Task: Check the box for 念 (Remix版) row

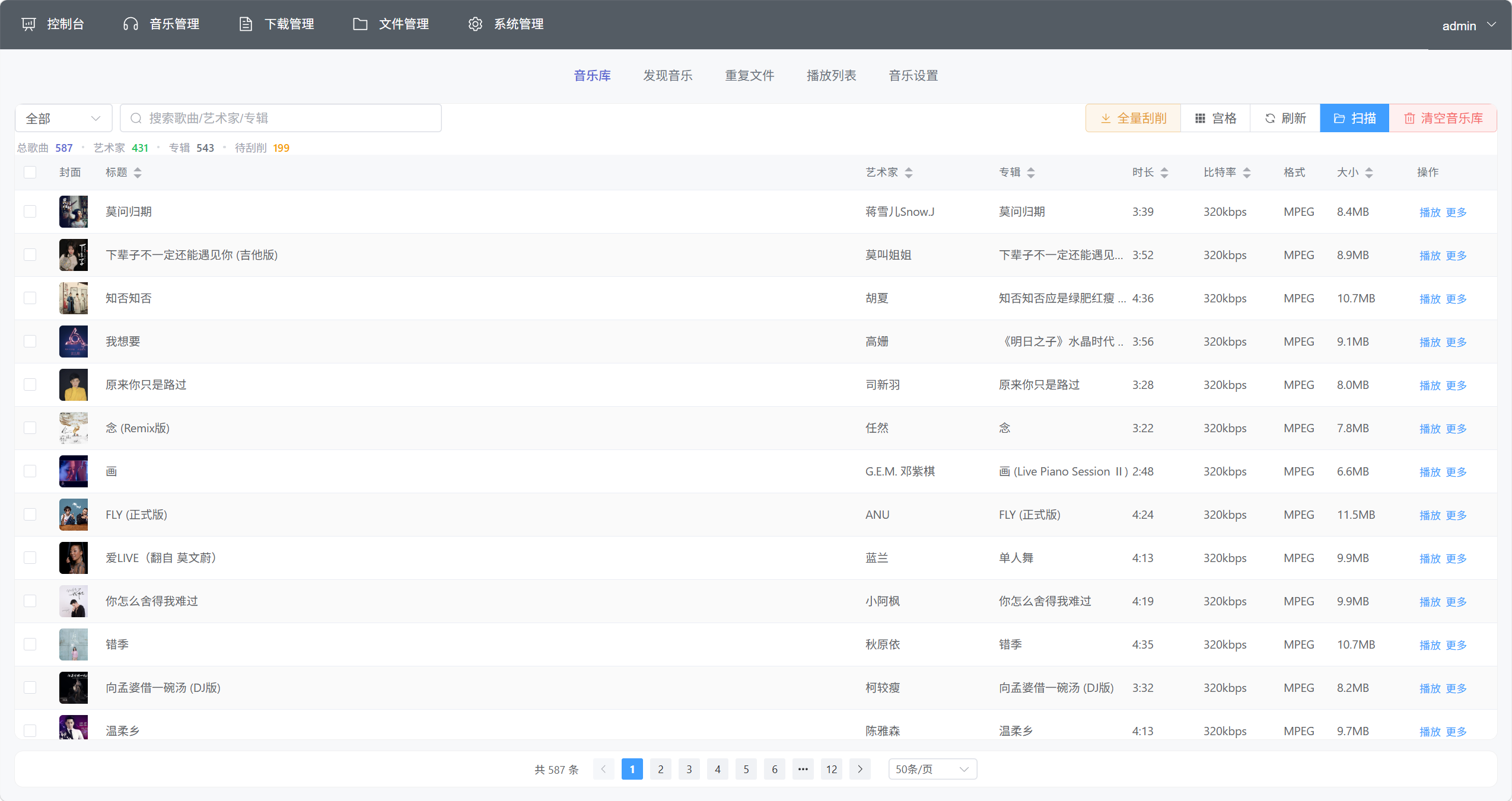Action: [30, 428]
